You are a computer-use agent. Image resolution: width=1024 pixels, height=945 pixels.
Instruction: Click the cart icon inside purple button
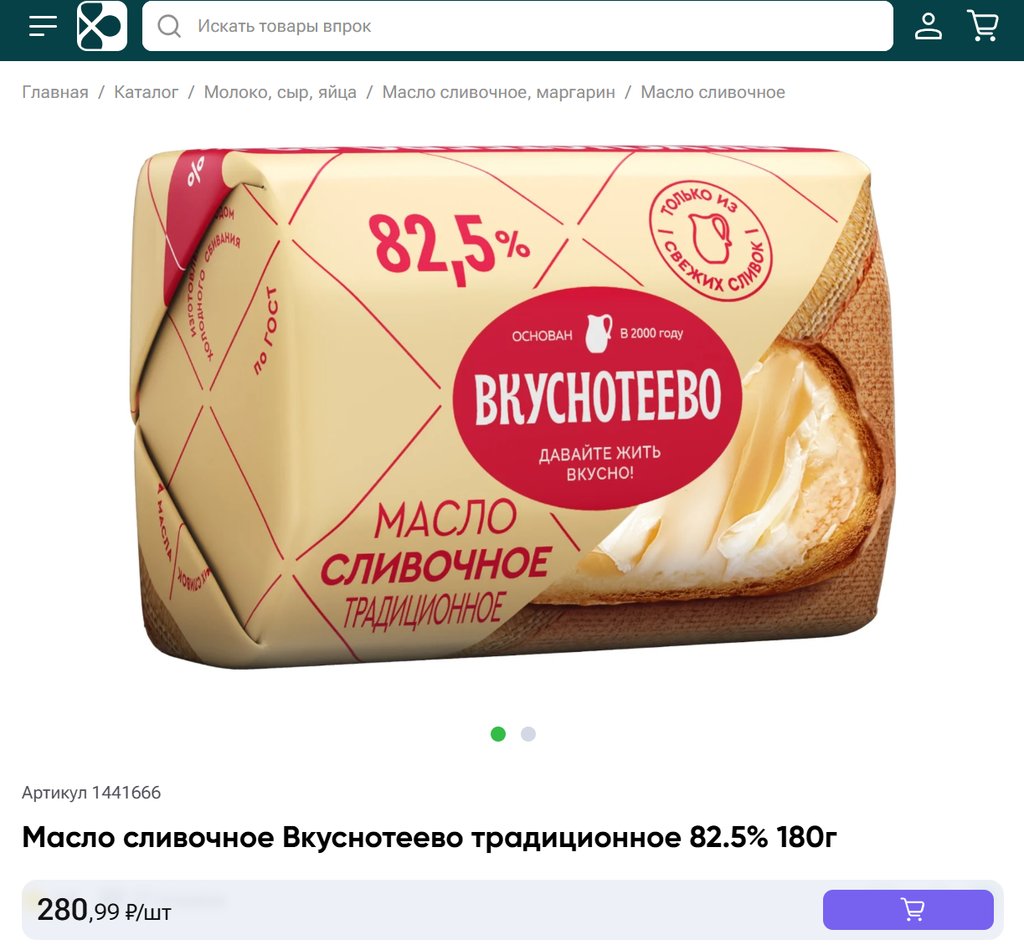(912, 910)
